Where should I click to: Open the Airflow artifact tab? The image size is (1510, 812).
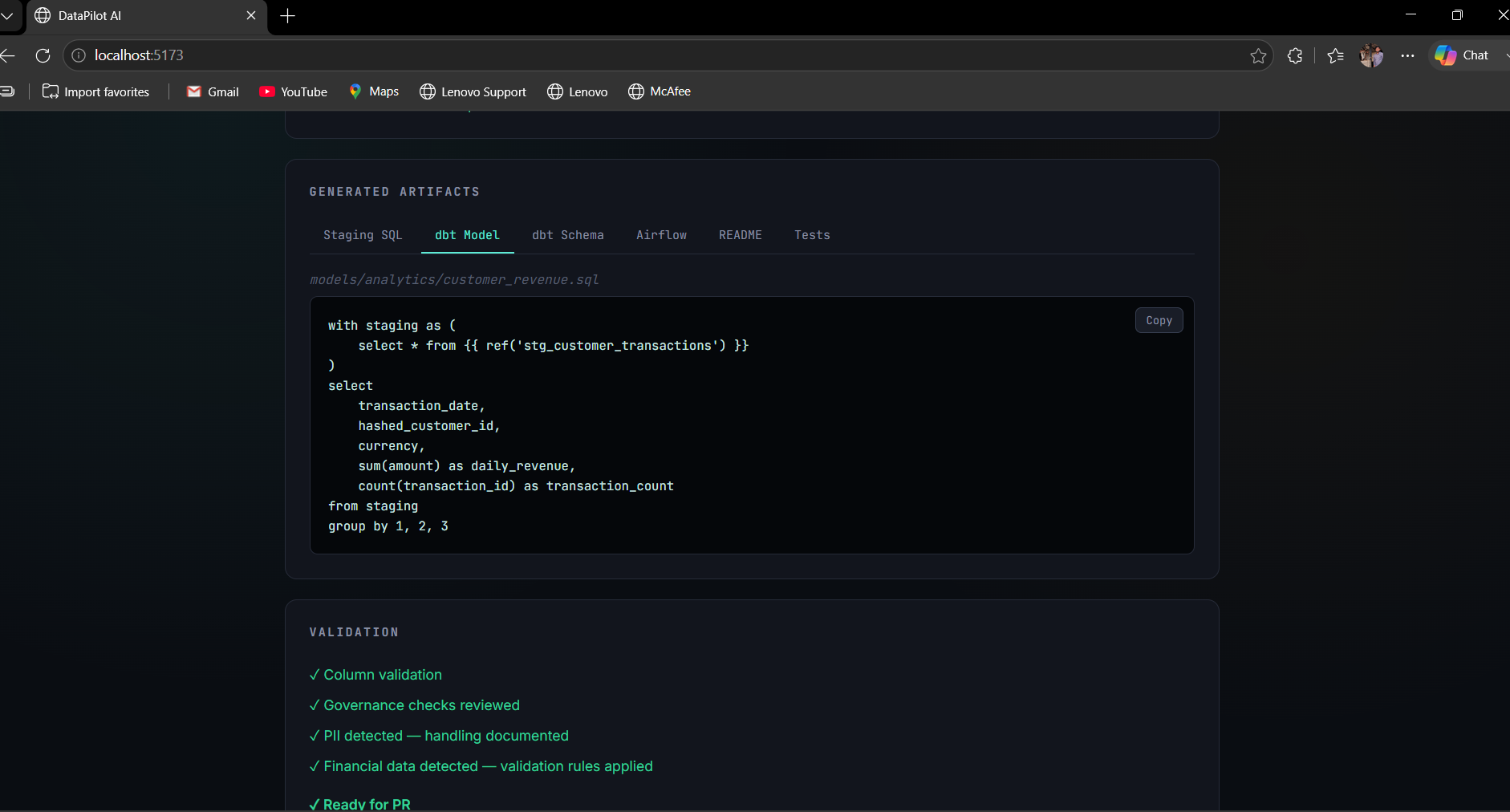pos(662,235)
